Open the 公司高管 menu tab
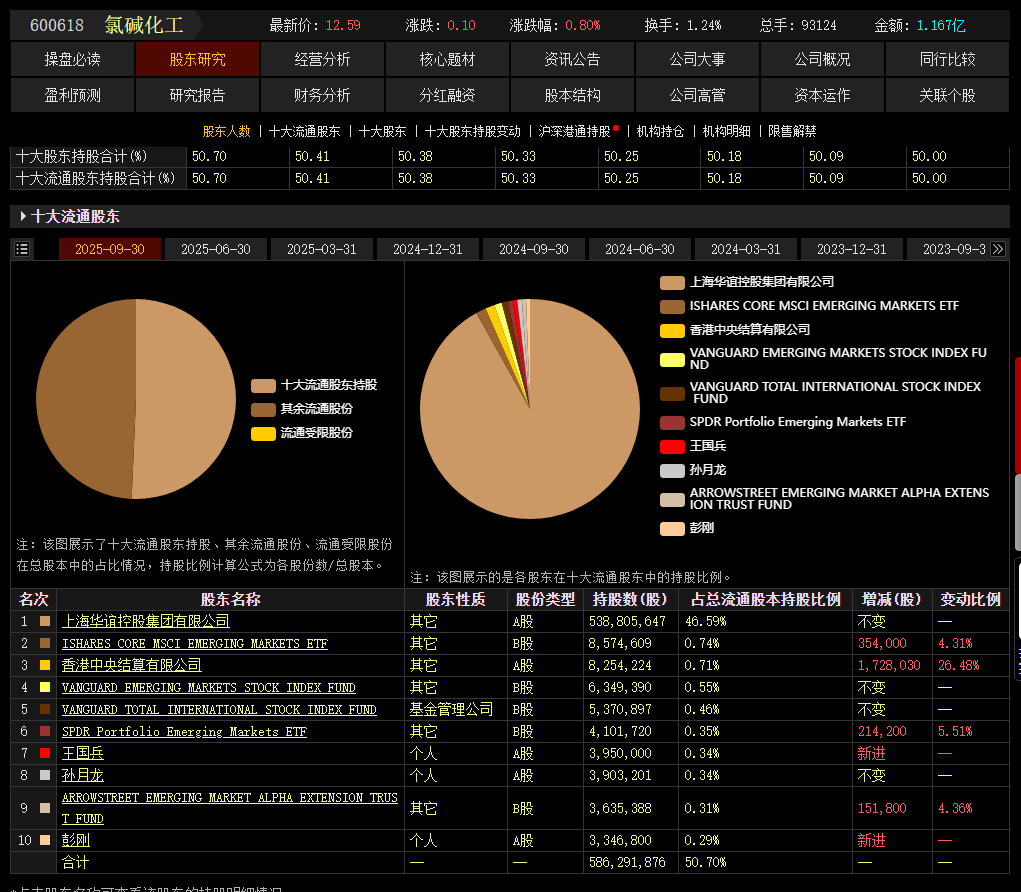Image resolution: width=1021 pixels, height=892 pixels. pyautogui.click(x=697, y=95)
